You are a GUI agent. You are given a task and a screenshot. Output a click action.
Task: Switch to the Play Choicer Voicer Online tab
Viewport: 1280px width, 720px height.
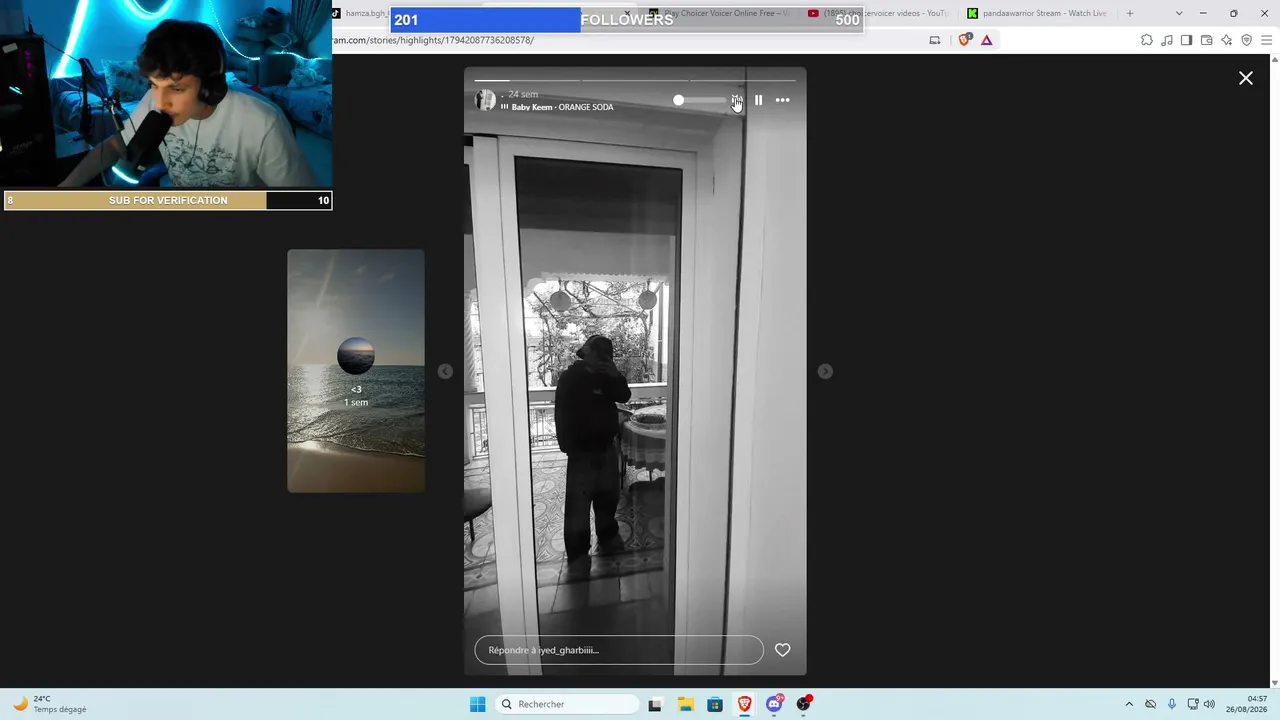718,13
